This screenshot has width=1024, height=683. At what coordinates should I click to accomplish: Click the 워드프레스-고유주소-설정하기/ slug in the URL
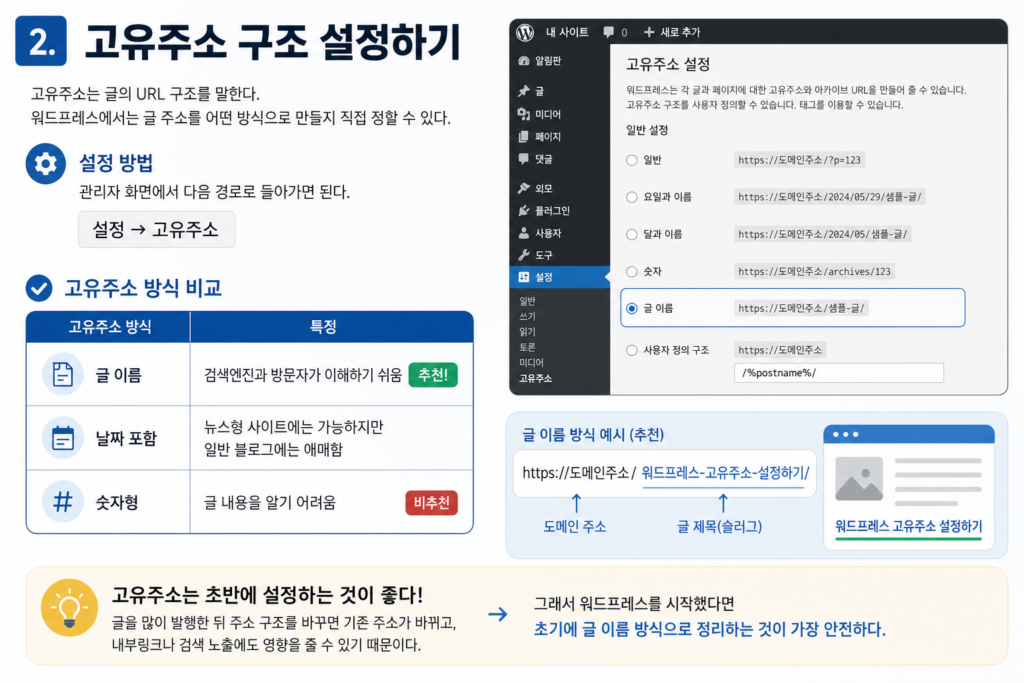(x=726, y=473)
